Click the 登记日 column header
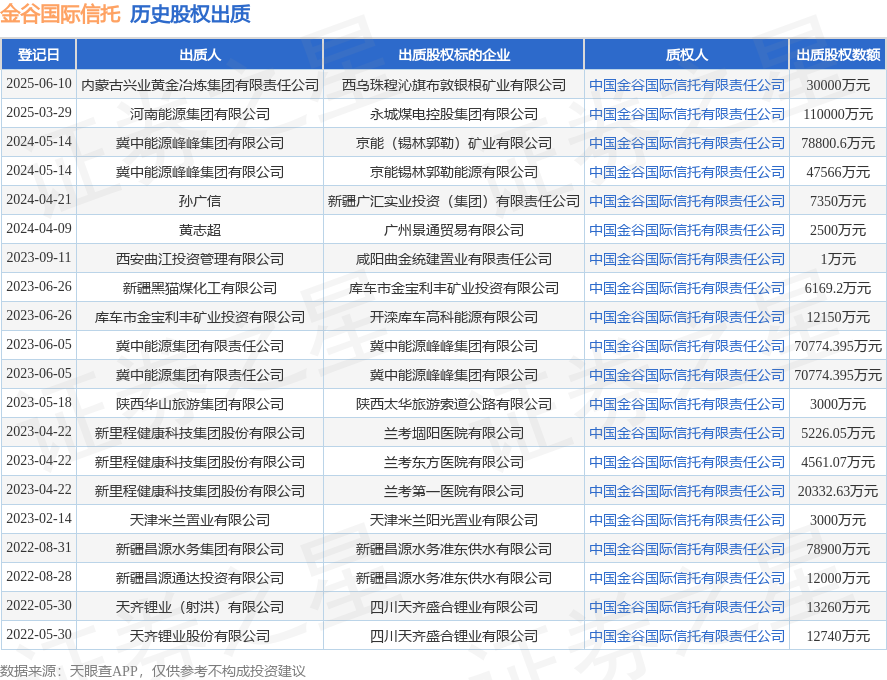The height and width of the screenshot is (680, 887). click(38, 55)
